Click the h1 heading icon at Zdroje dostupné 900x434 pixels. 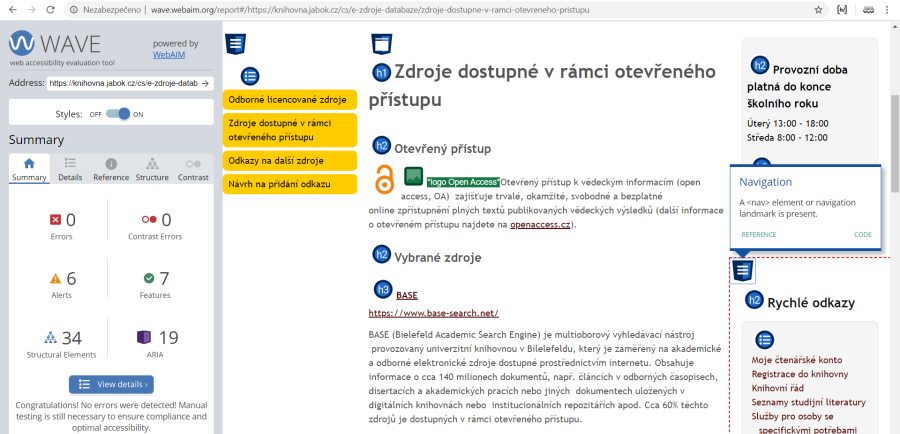[x=381, y=72]
